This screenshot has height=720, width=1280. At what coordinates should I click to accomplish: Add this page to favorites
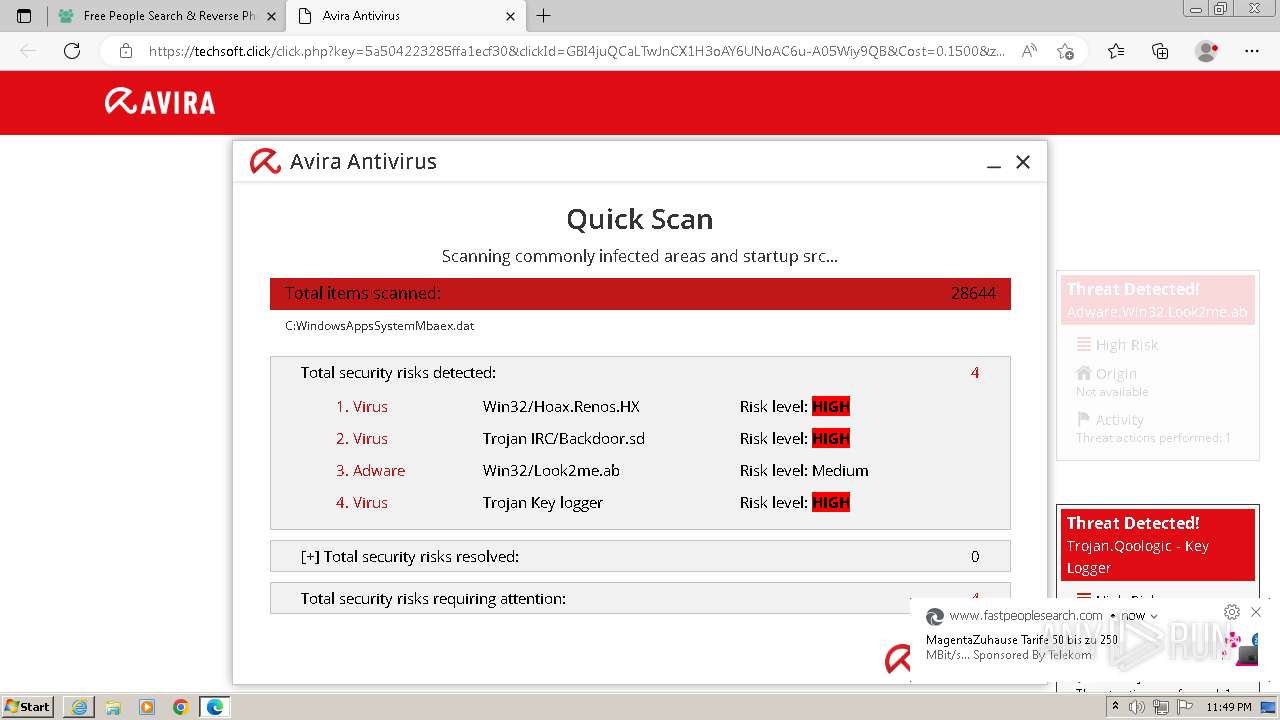point(1066,51)
